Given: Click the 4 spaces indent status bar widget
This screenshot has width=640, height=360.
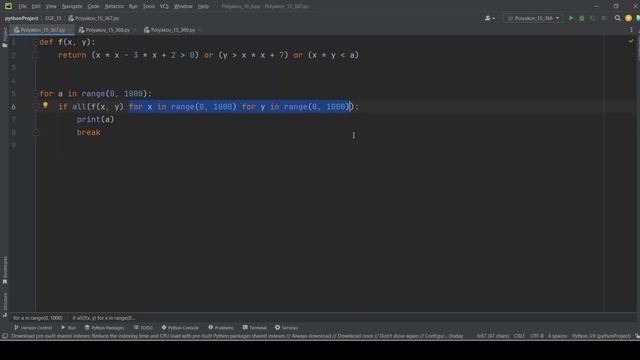Looking at the screenshot, I should (558, 336).
